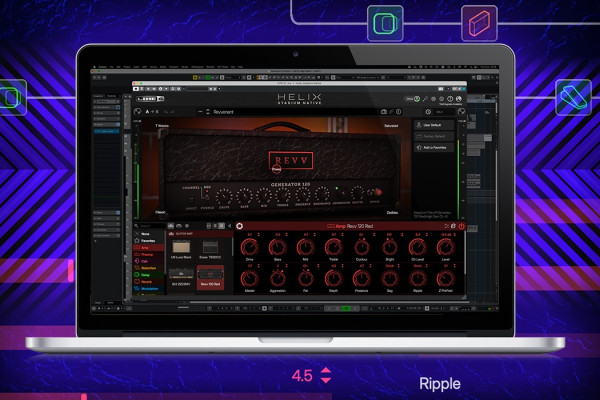Click the Level knob in the top row
The image size is (600, 400).
(446, 248)
